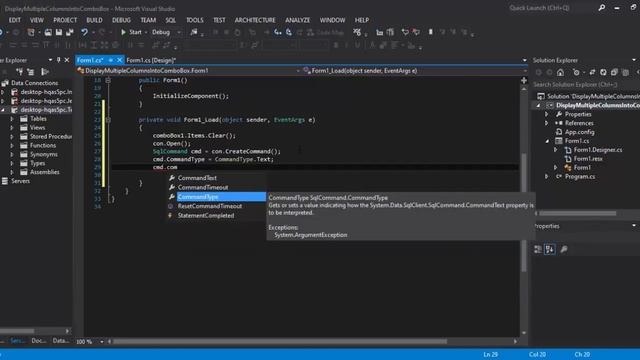Click the Open File toolbar icon
640x360 pixels.
pos(48,32)
